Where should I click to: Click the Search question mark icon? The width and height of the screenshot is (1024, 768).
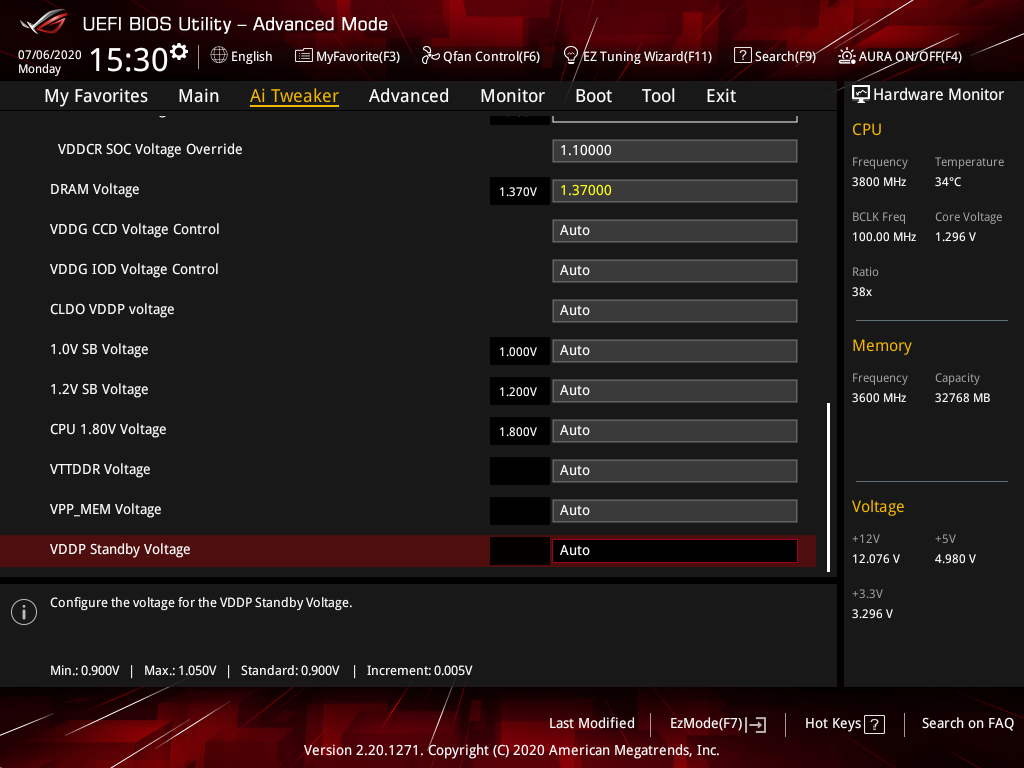click(x=743, y=56)
